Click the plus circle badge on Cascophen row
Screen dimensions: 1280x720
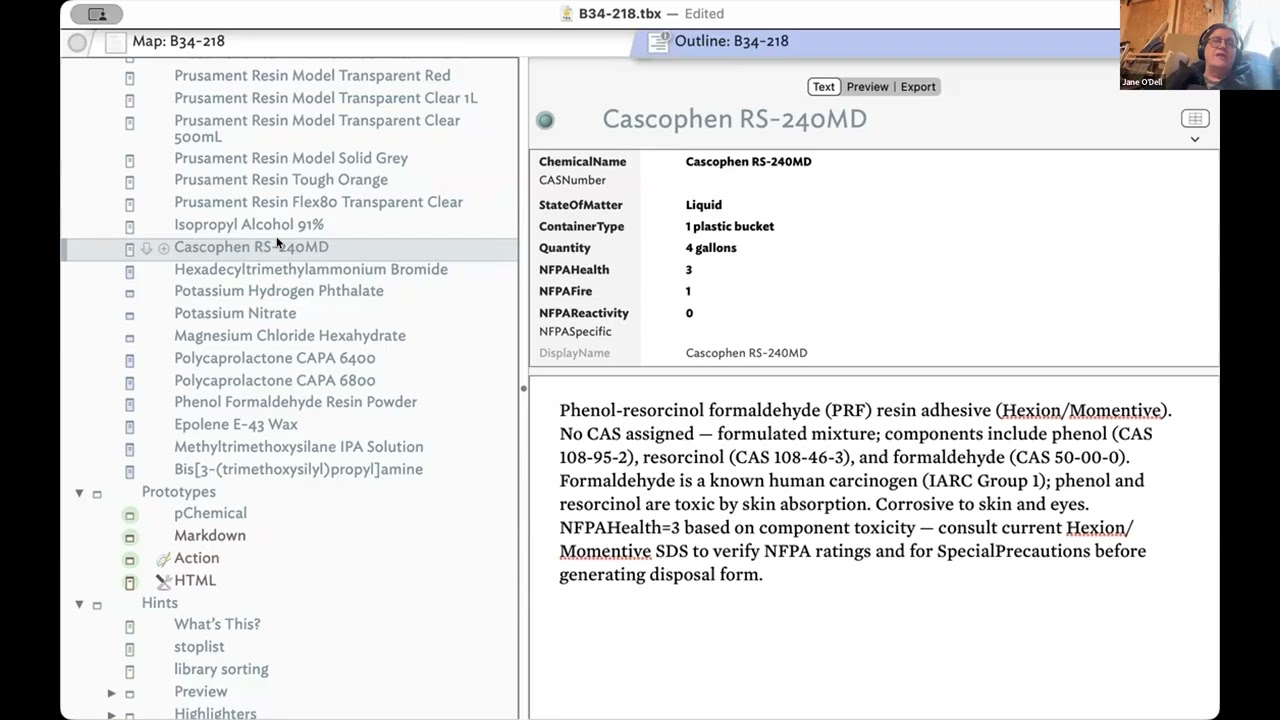point(164,248)
